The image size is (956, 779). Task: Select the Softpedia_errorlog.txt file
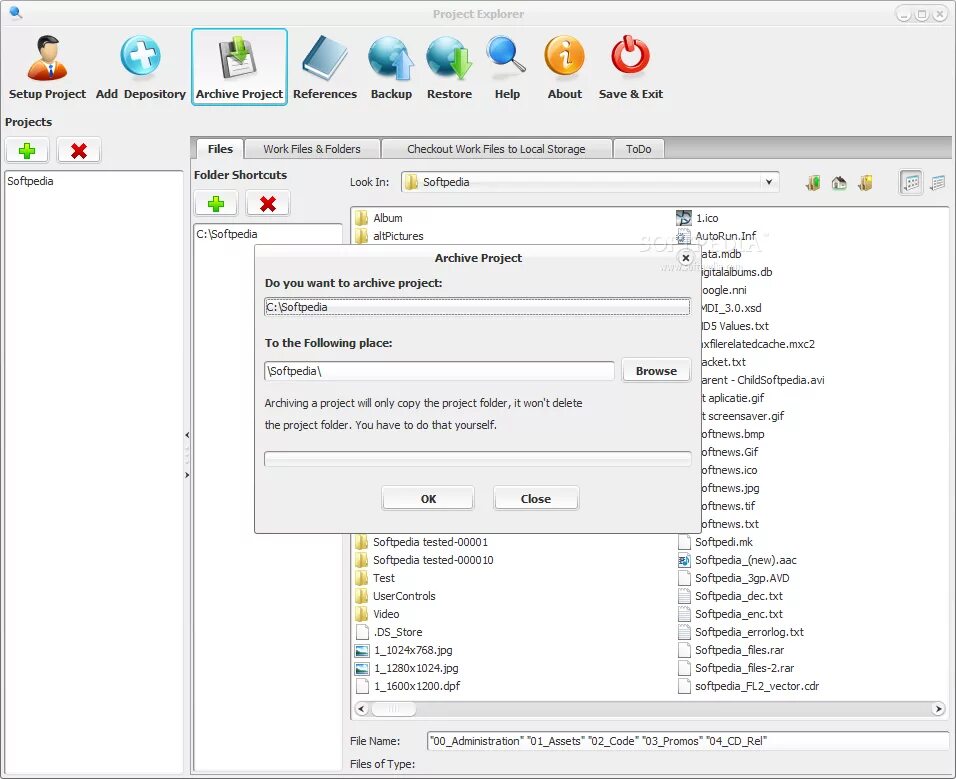(741, 632)
